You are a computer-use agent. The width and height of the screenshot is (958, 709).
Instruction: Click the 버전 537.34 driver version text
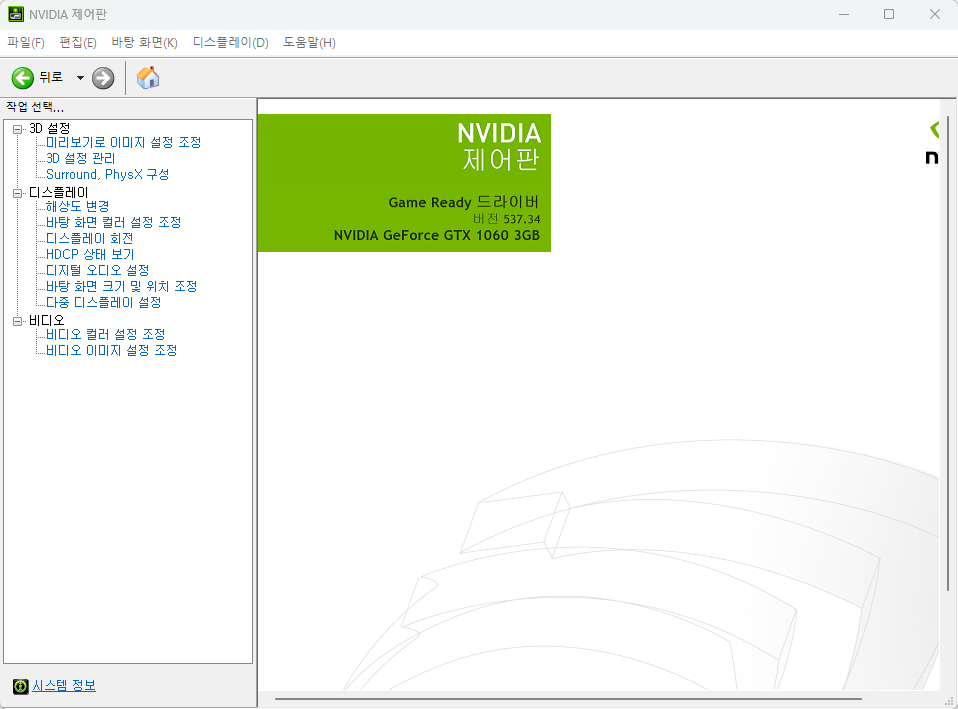pyautogui.click(x=506, y=219)
